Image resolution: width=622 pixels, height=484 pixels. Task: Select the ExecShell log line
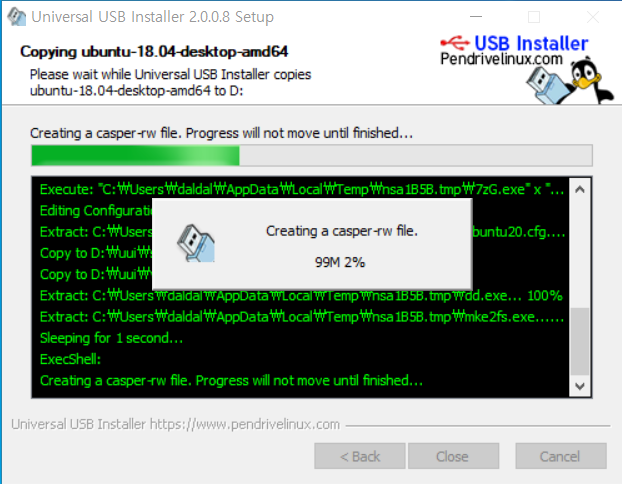(71, 359)
